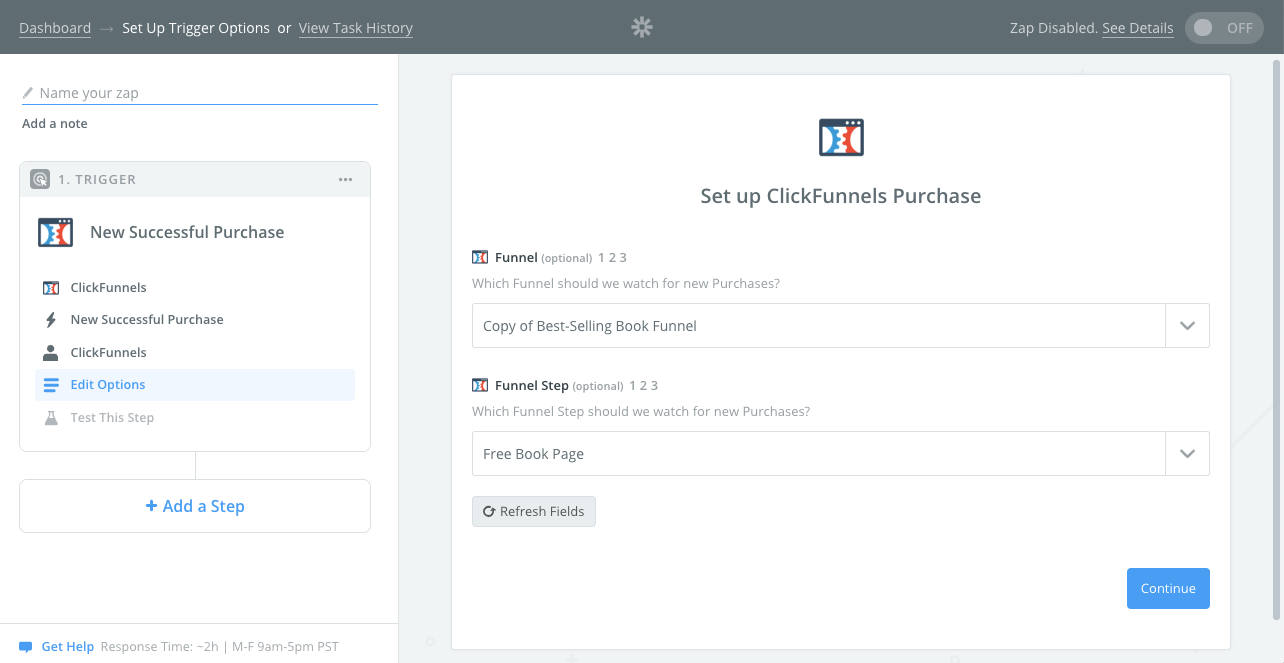
Task: Click the person account icon in sidebar
Action: coord(51,352)
